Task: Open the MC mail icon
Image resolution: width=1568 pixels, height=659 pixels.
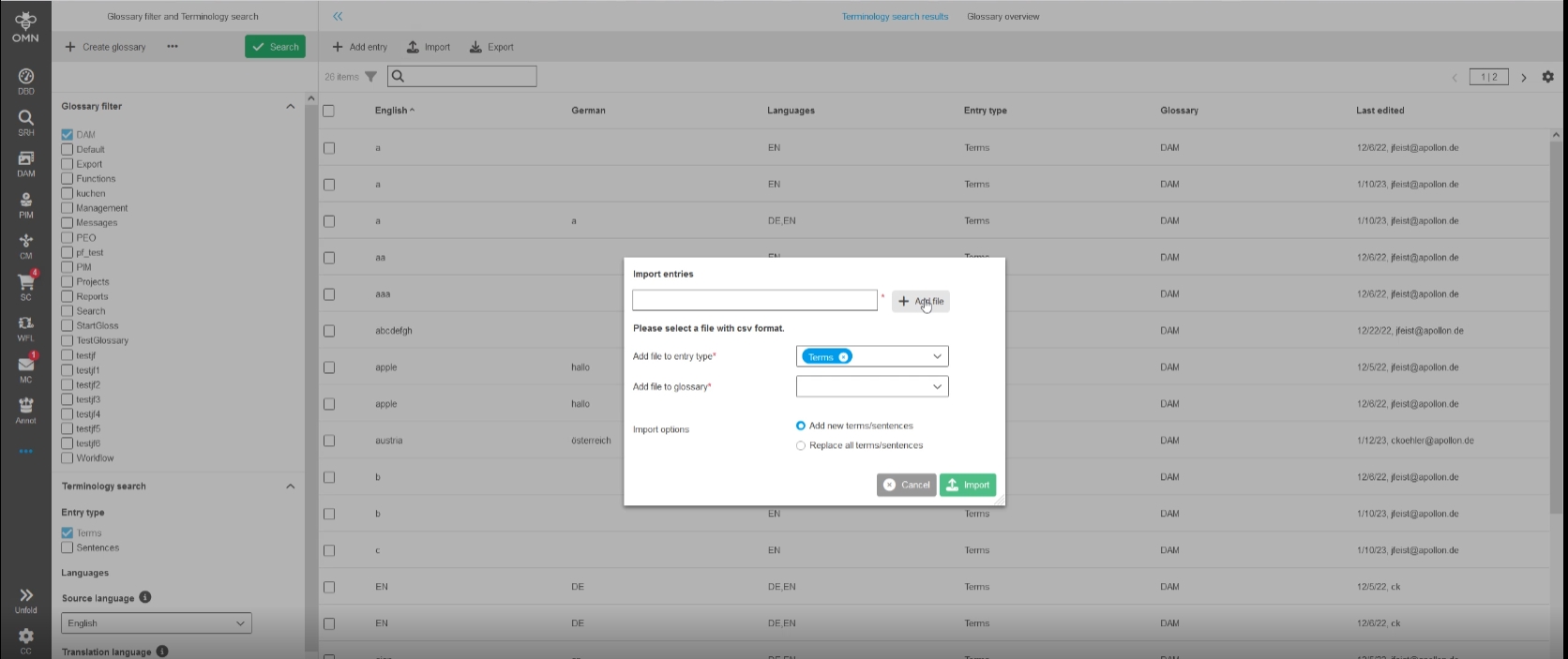Action: click(x=25, y=367)
